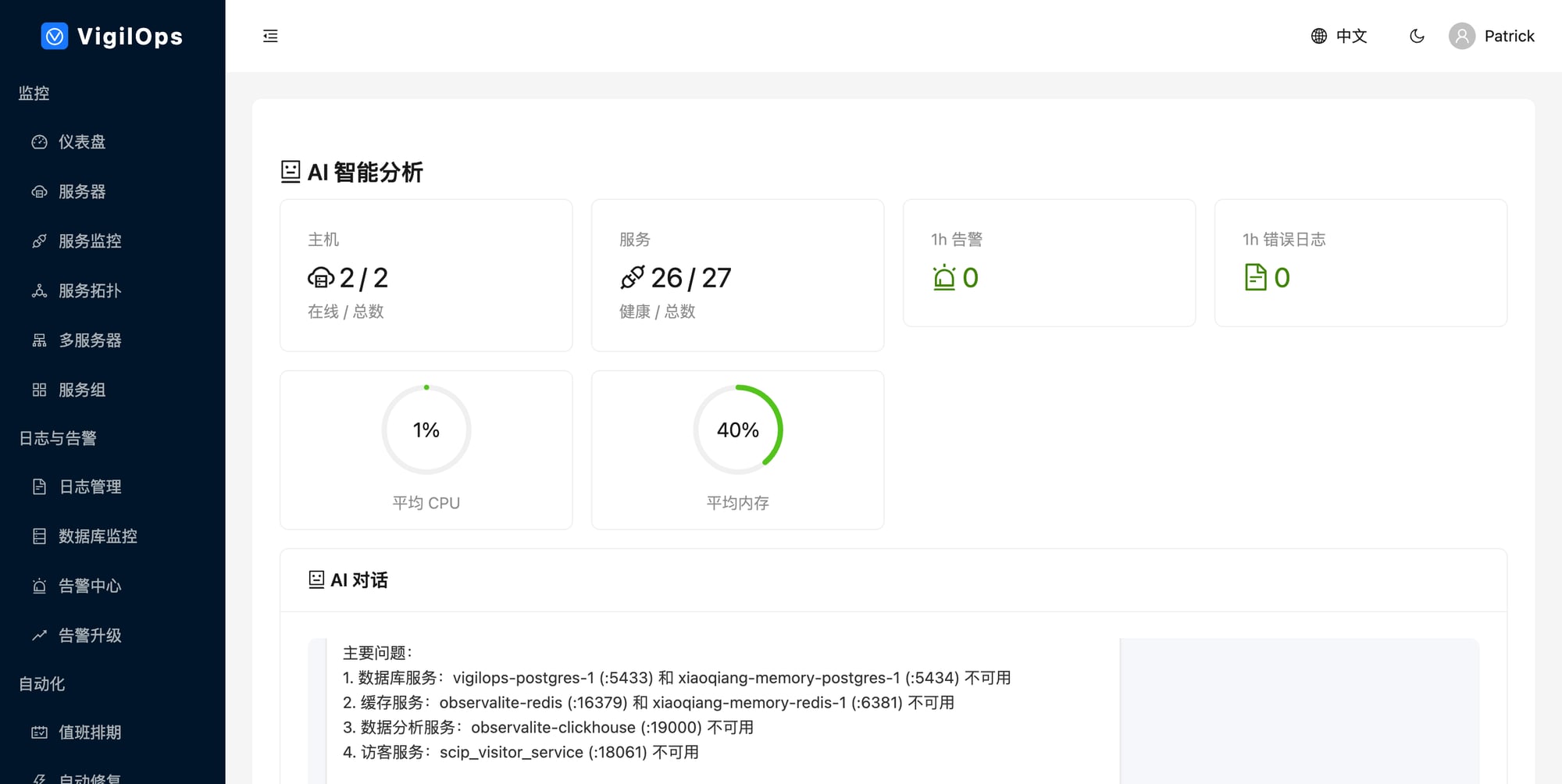Open 服务器 menu item
This screenshot has width=1562, height=784.
coord(112,191)
